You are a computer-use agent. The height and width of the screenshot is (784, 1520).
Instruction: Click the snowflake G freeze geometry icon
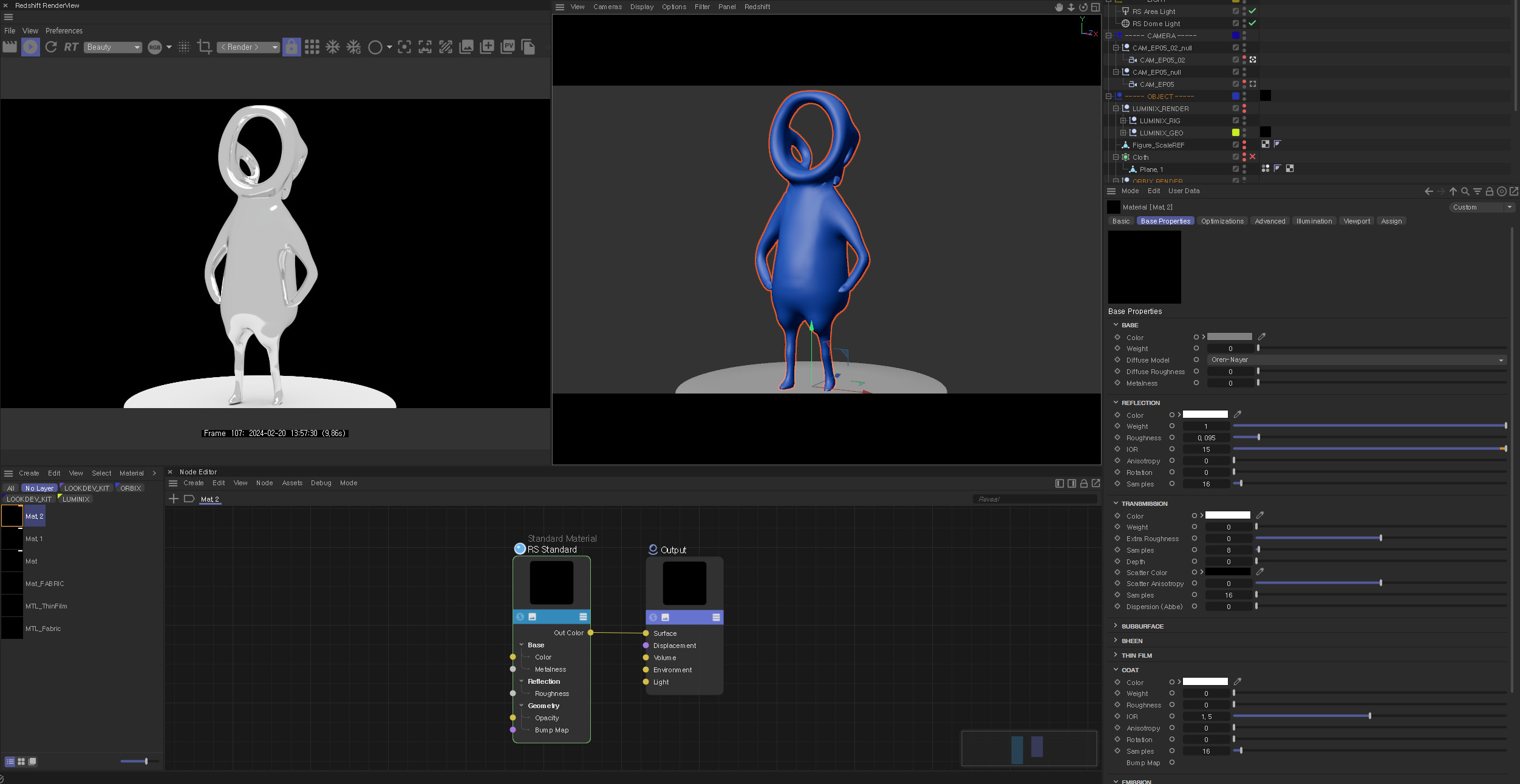[x=353, y=47]
